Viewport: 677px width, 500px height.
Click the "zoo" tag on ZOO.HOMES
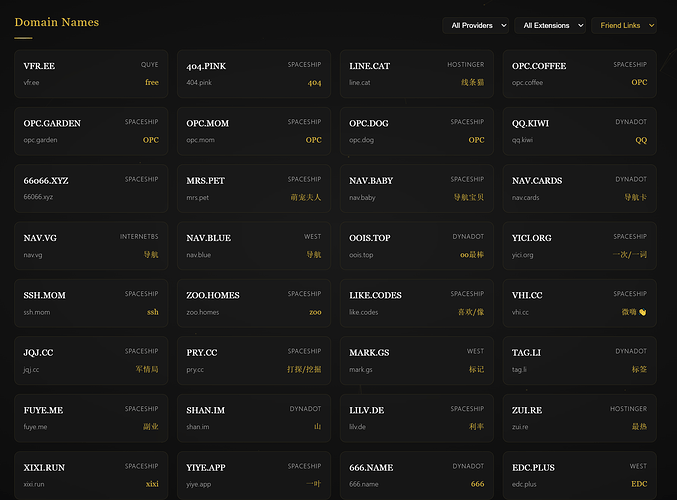315,312
